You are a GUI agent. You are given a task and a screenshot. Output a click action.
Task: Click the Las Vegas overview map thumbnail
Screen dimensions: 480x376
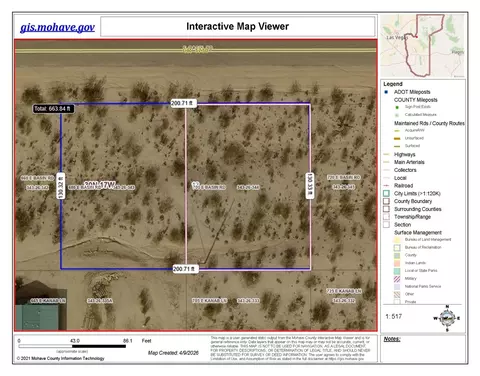pos(423,45)
